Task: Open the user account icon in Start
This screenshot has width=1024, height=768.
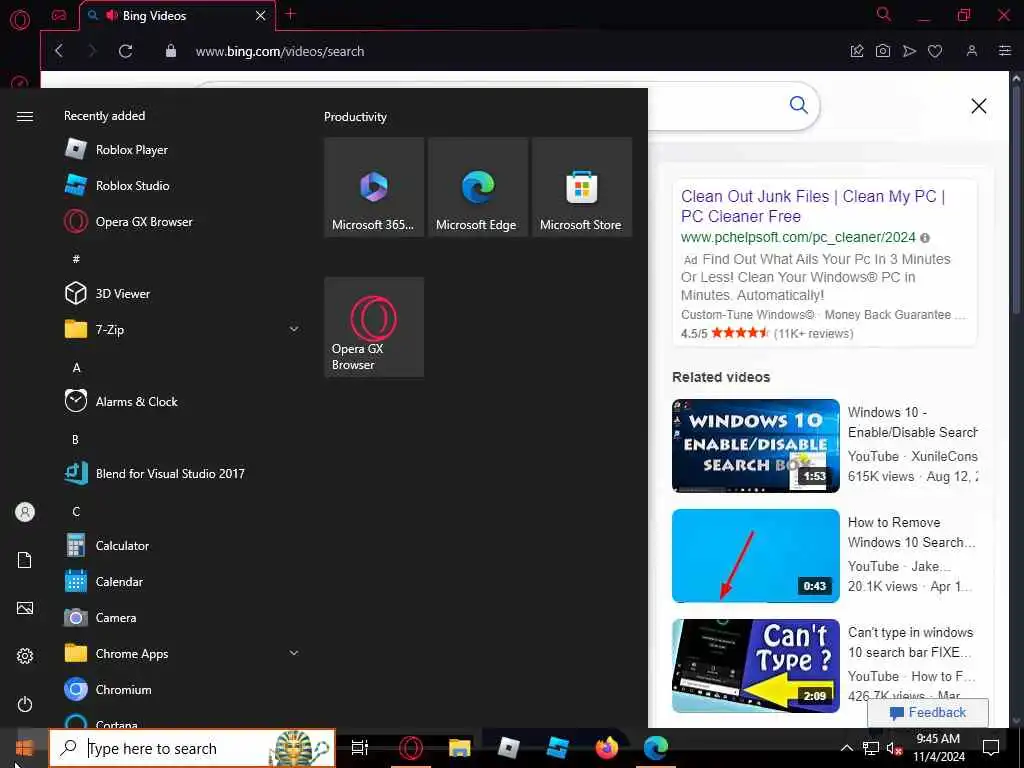Action: pos(25,512)
